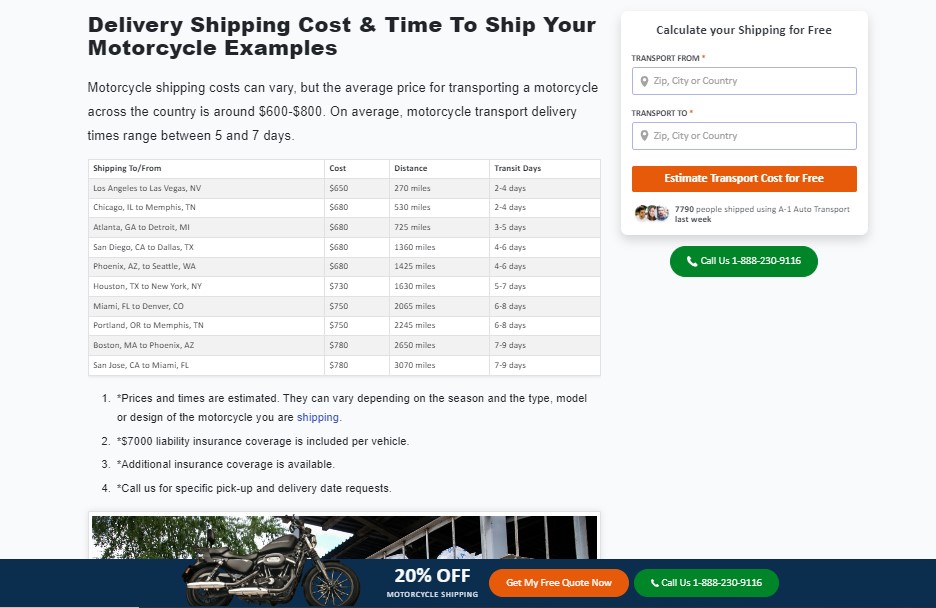Select the Los Angeles to Las Vegas row
The height and width of the screenshot is (608, 936).
point(344,188)
